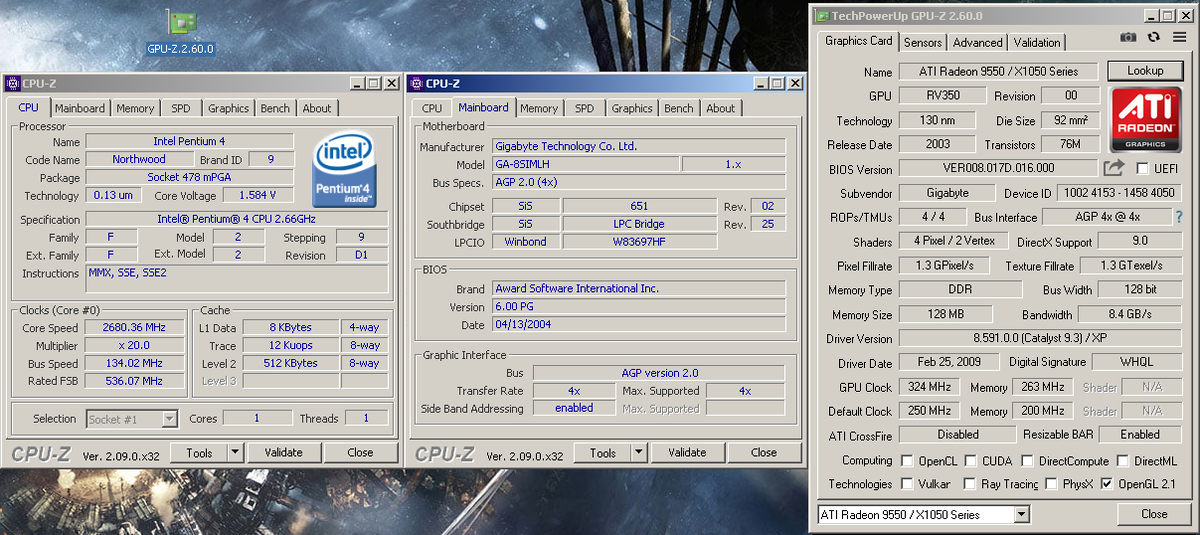Open Bench tab in left CPU-Z window
The image size is (1200, 535).
point(275,108)
